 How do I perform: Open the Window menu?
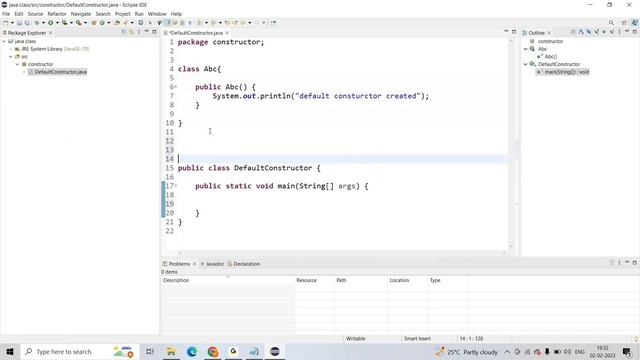click(157, 14)
